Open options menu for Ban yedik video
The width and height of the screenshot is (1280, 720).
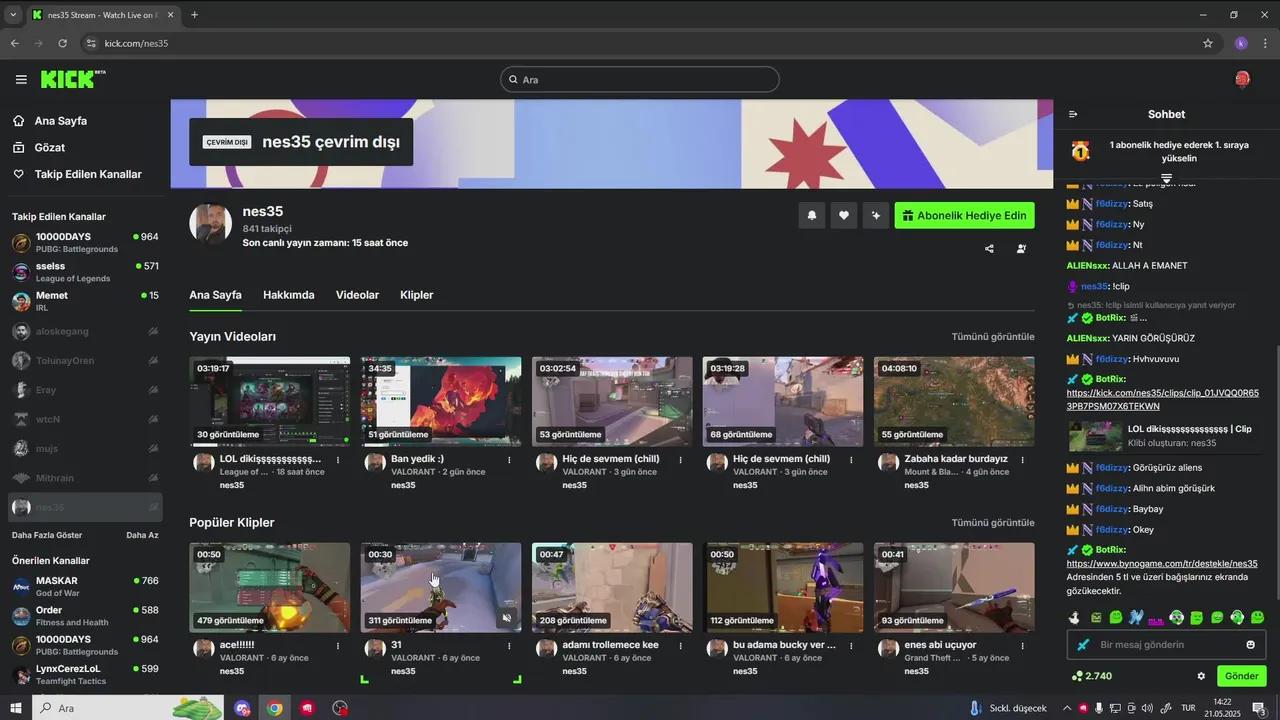(509, 460)
